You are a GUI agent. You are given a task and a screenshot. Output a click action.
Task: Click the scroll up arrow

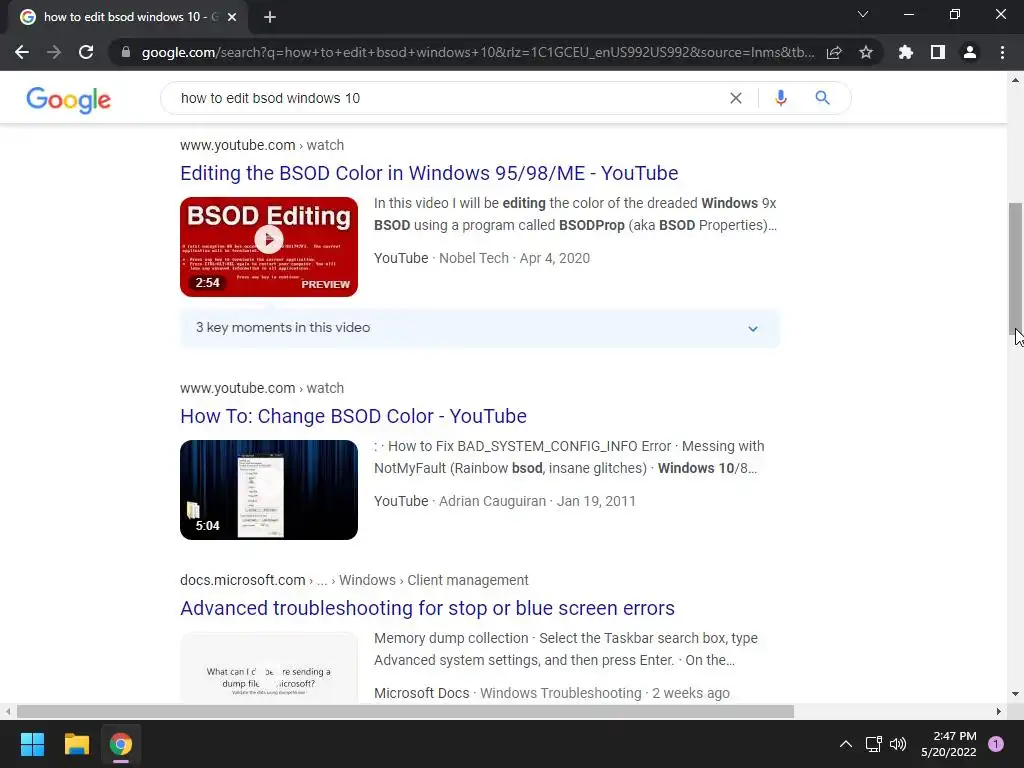(x=1015, y=80)
